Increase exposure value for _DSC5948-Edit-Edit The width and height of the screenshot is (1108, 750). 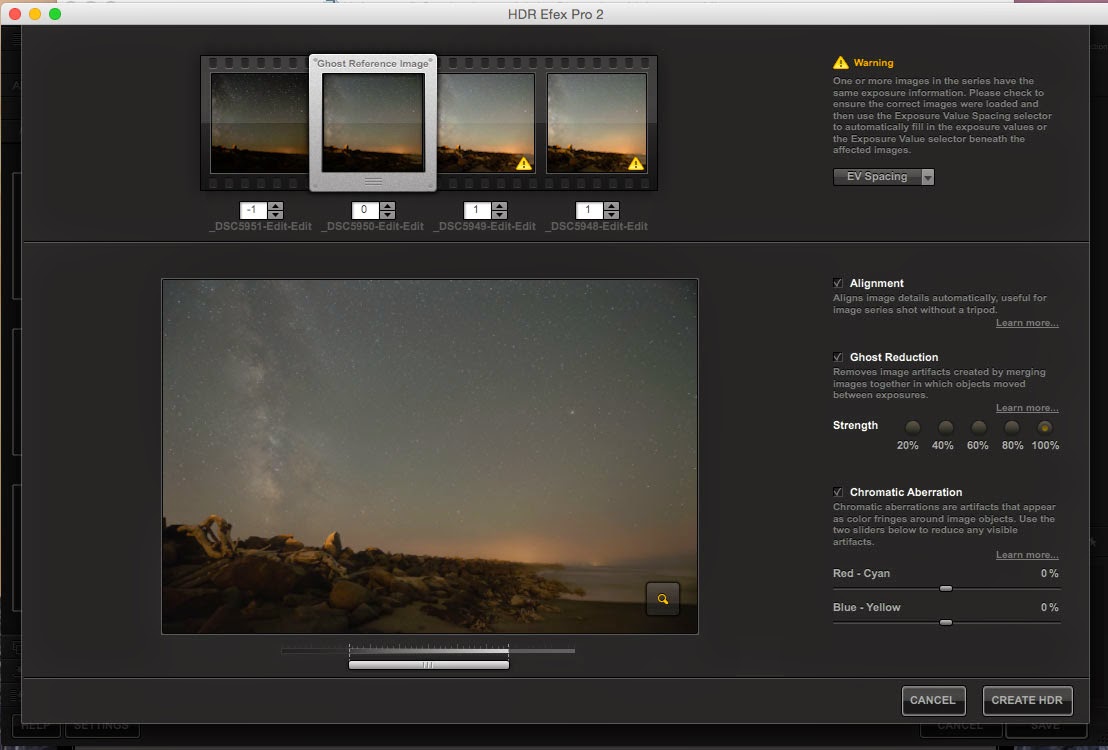[x=612, y=206]
